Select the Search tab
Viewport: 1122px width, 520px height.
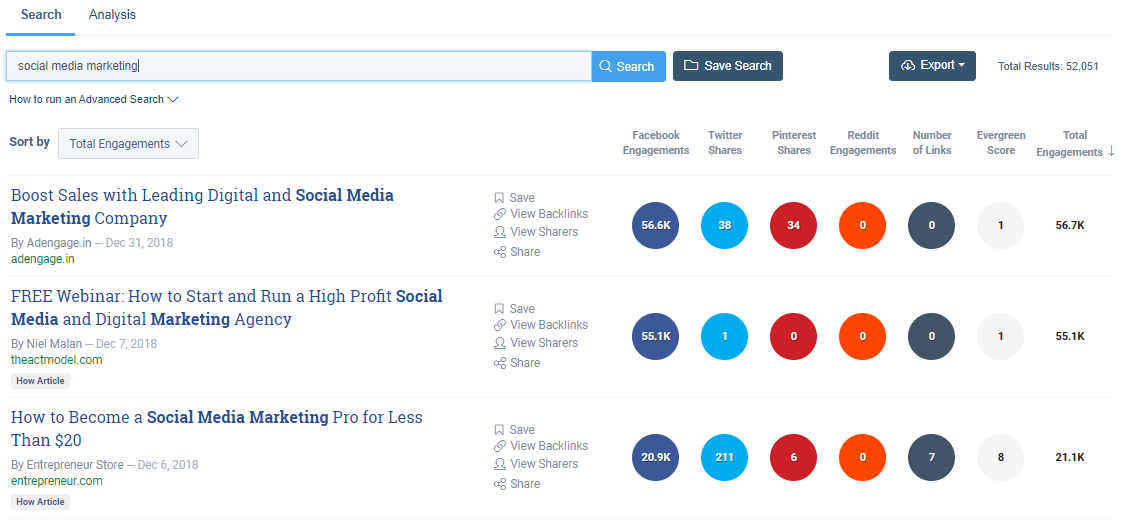[41, 15]
